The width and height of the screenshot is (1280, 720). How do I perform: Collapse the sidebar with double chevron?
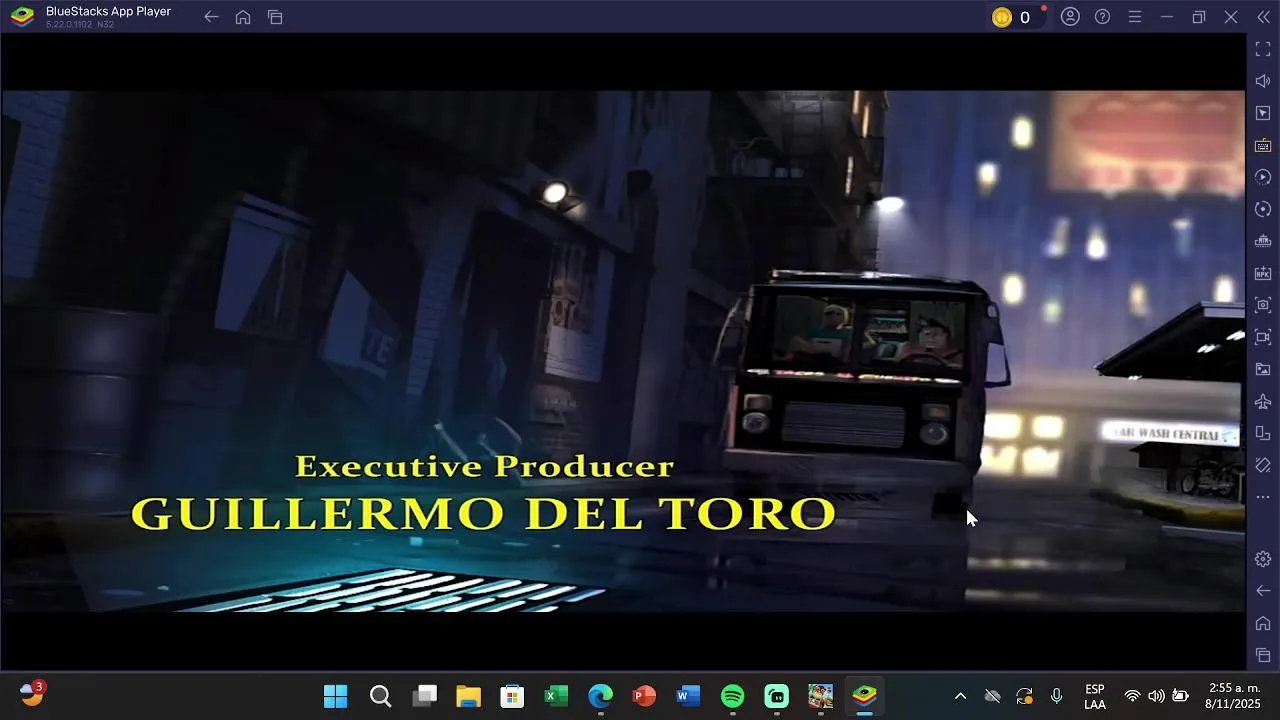point(1263,17)
